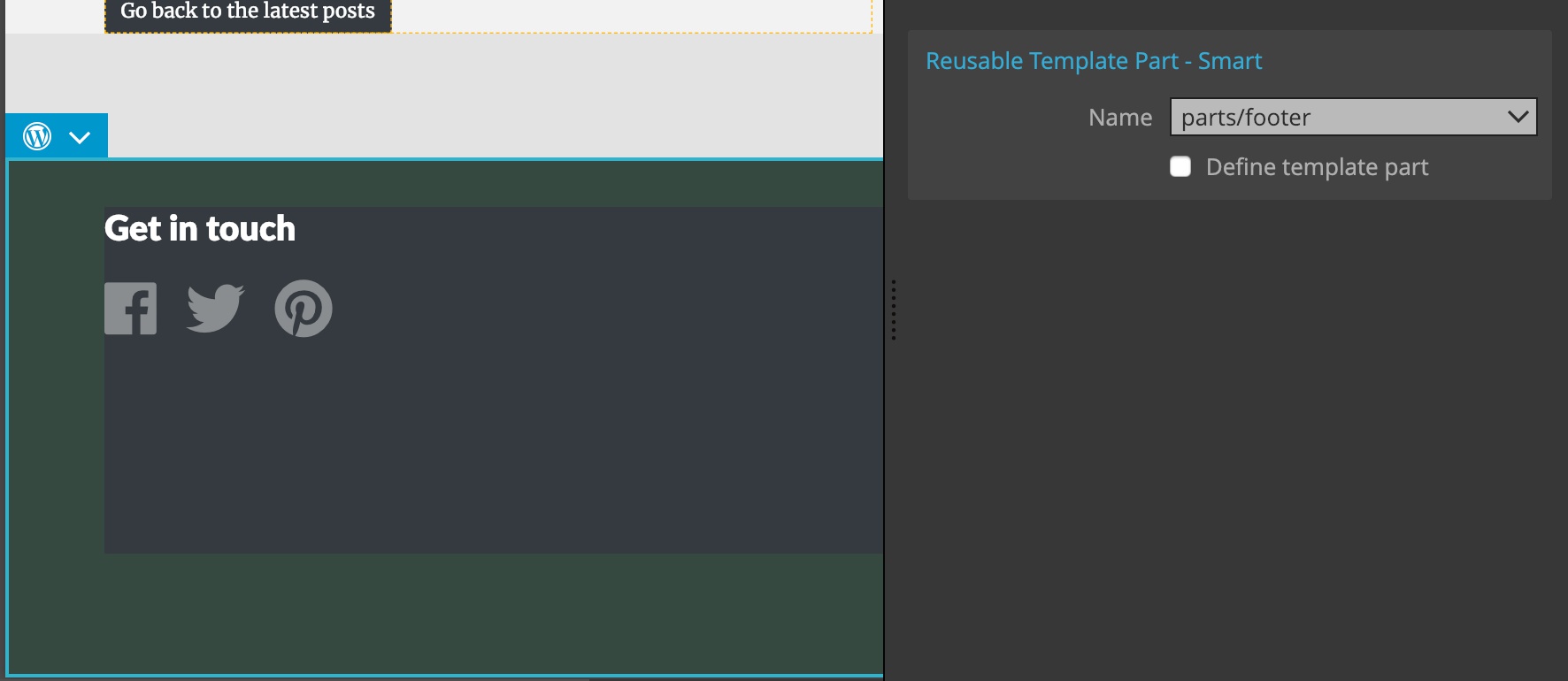Screen dimensions: 1568x681
Task: Enable the Define template part checkbox
Action: [x=1180, y=167]
